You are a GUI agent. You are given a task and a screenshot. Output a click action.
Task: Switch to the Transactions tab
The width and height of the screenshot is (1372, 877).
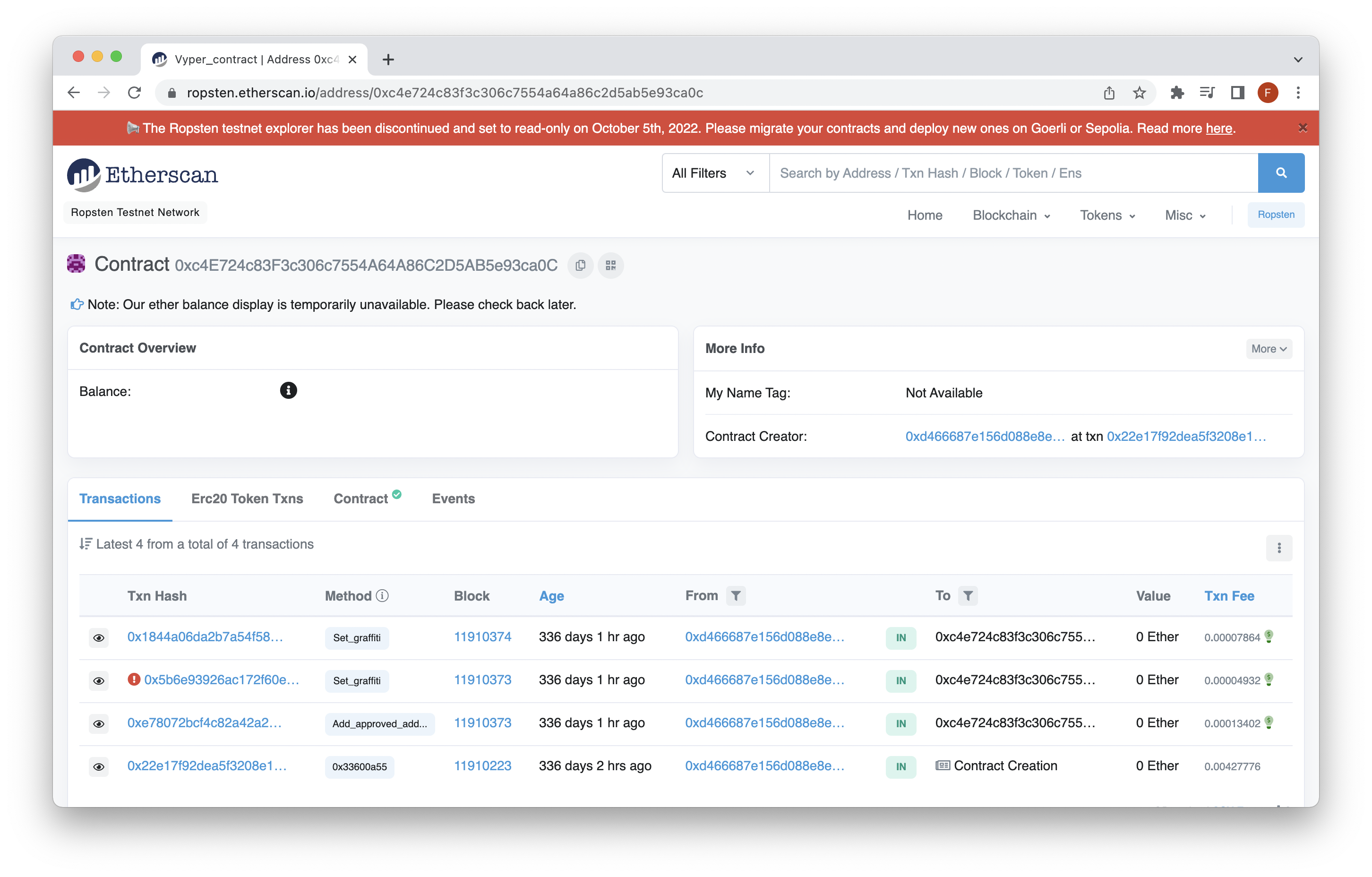120,499
